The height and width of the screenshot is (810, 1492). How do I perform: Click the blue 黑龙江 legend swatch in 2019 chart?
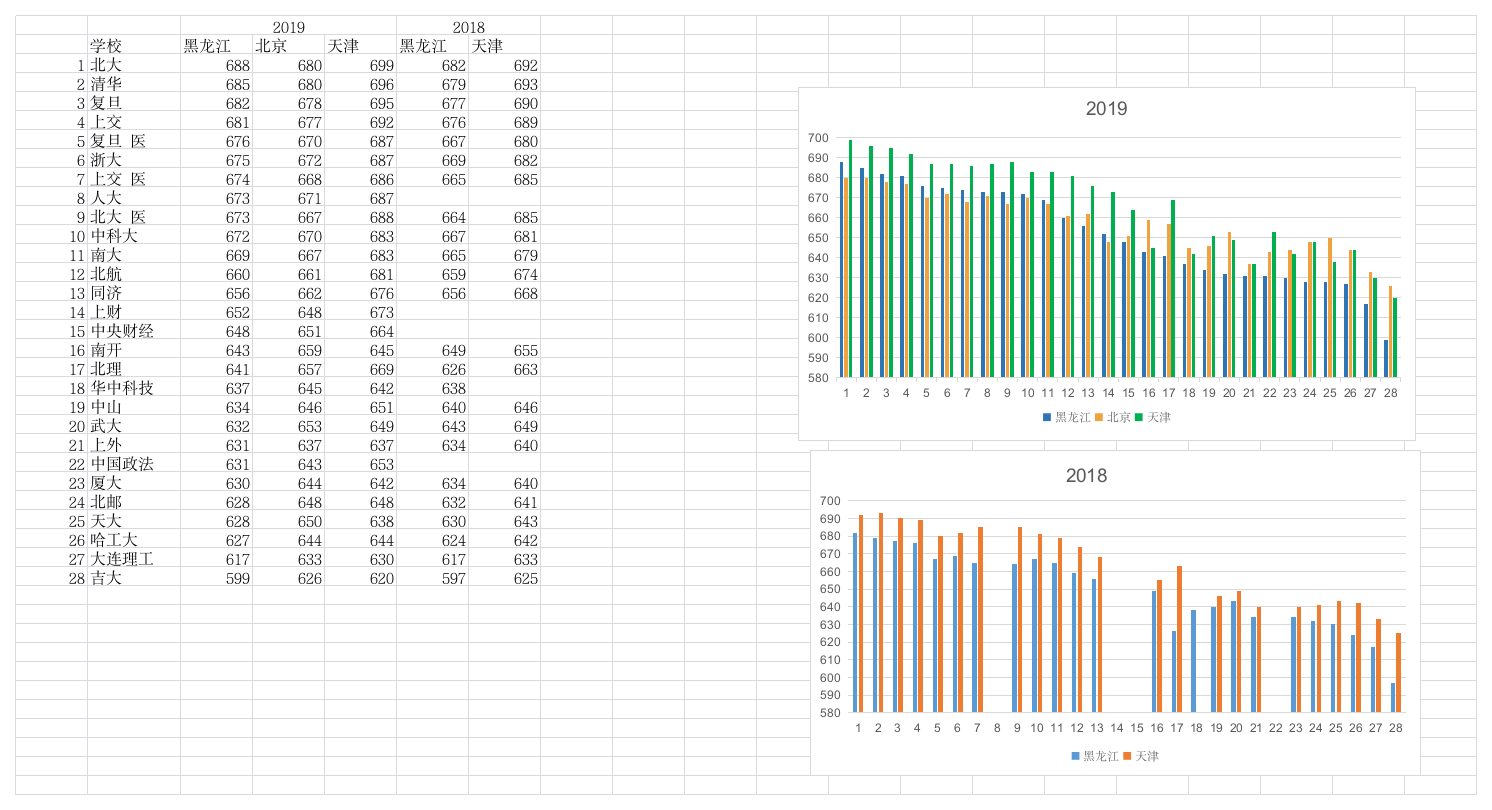(1046, 417)
